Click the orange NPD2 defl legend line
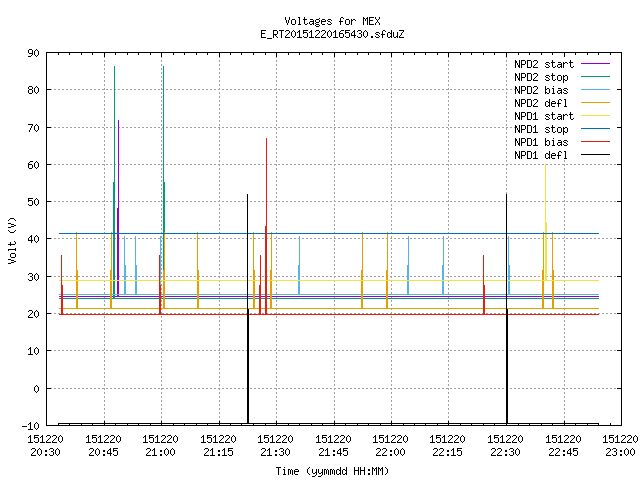640x480 pixels. 595,102
